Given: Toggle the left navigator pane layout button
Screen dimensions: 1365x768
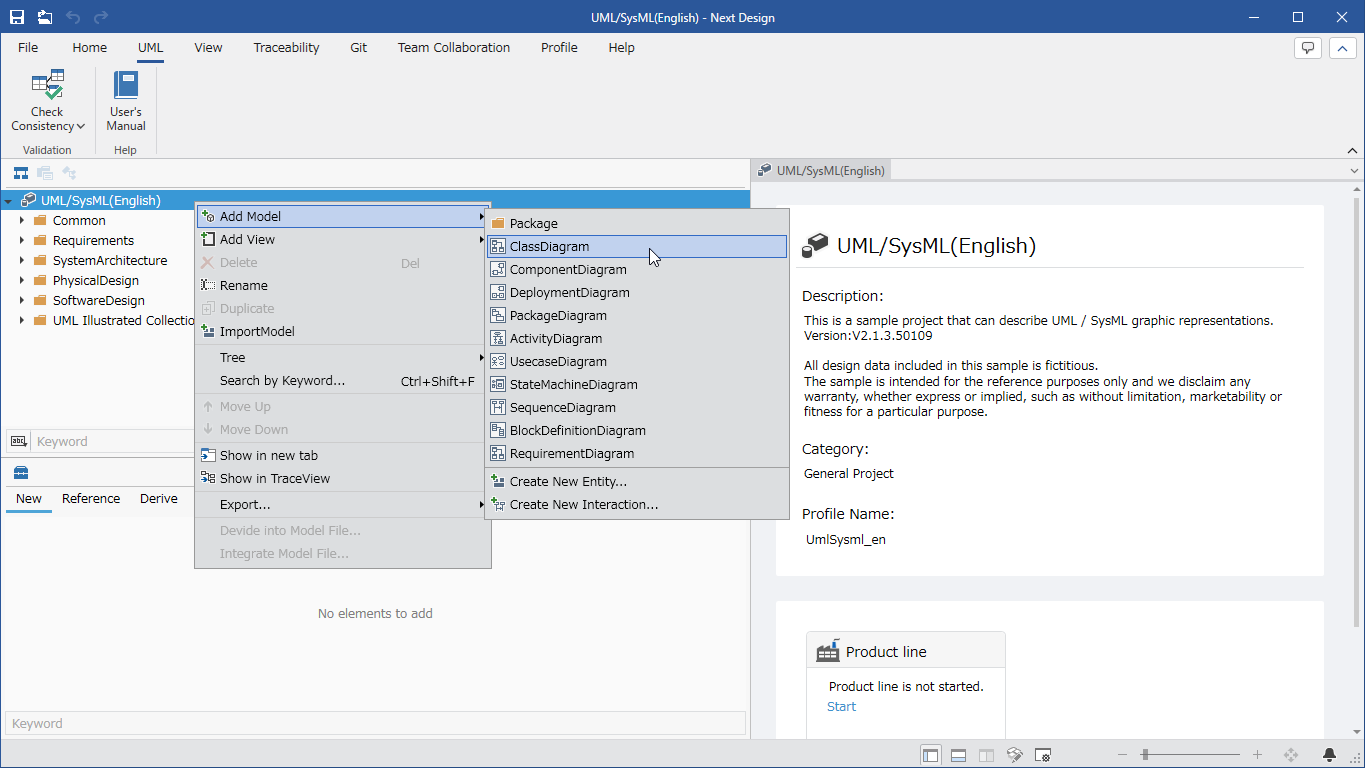Looking at the screenshot, I should pos(931,755).
